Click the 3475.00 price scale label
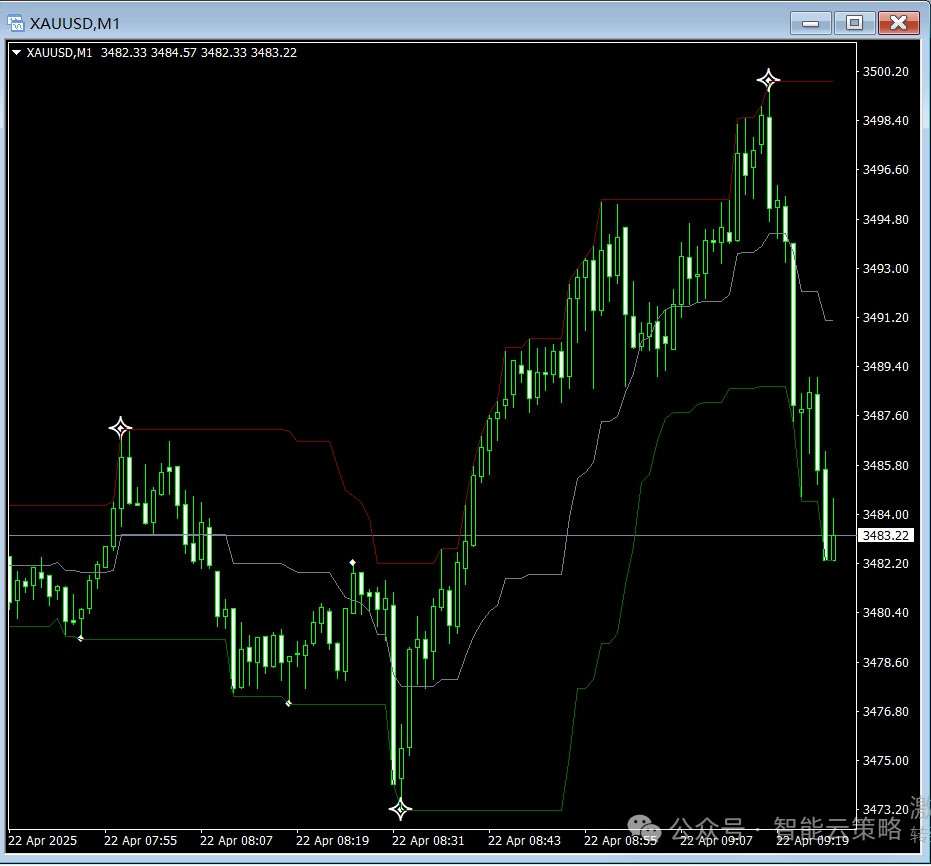This screenshot has height=866, width=931. click(885, 760)
